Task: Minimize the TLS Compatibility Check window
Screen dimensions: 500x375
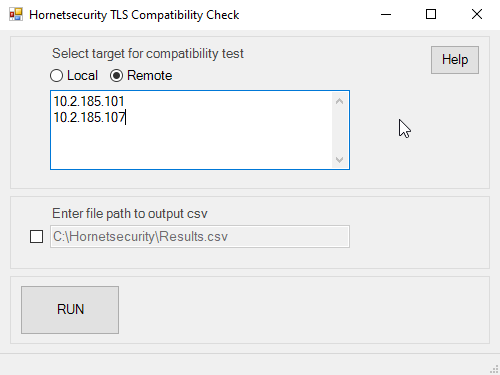Action: [x=386, y=14]
